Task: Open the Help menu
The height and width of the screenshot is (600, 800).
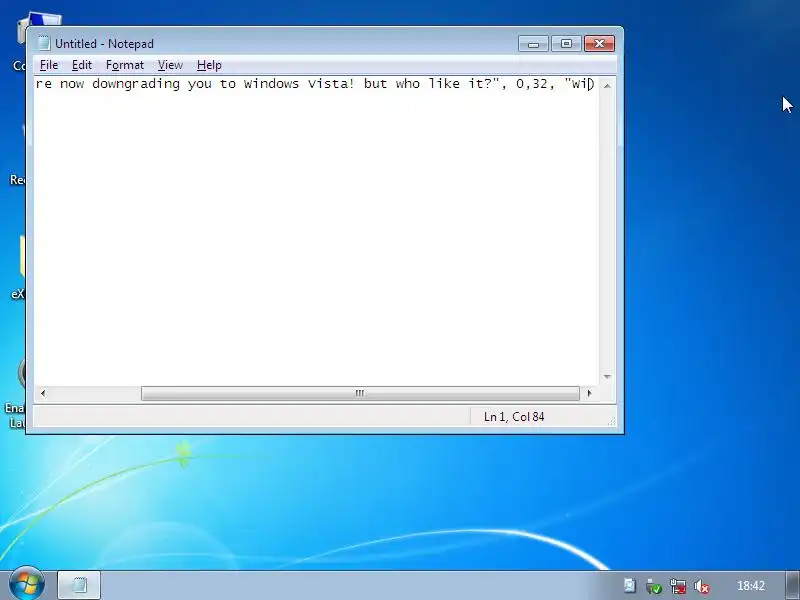Action: (209, 65)
